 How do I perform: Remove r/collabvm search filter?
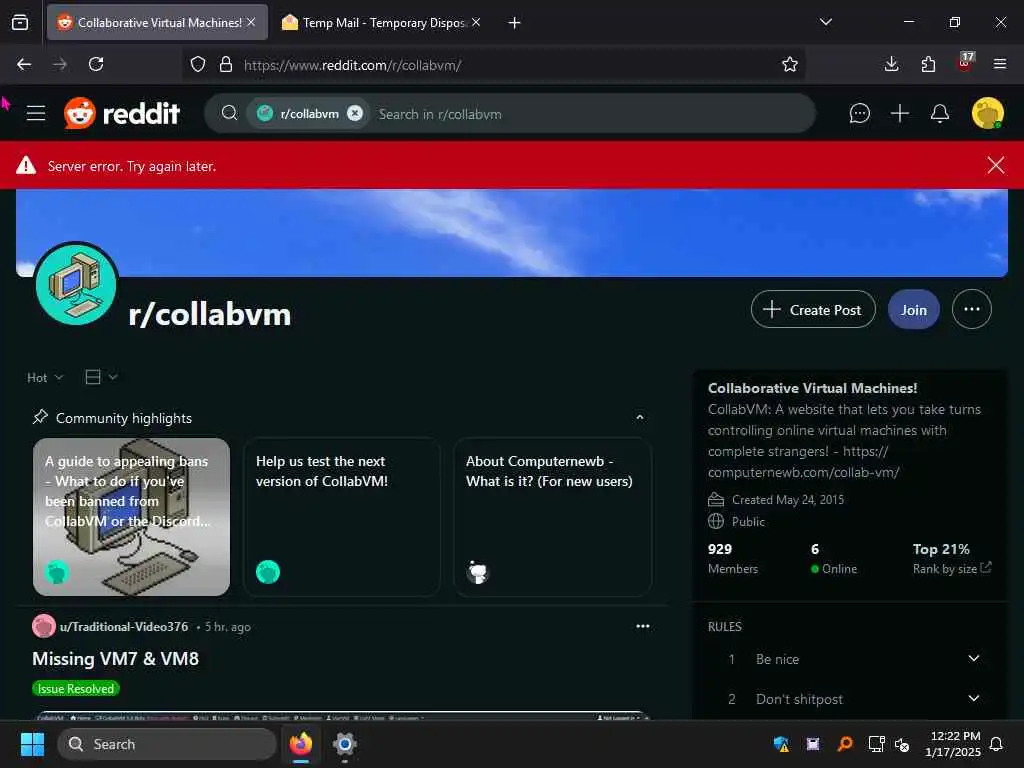point(355,113)
